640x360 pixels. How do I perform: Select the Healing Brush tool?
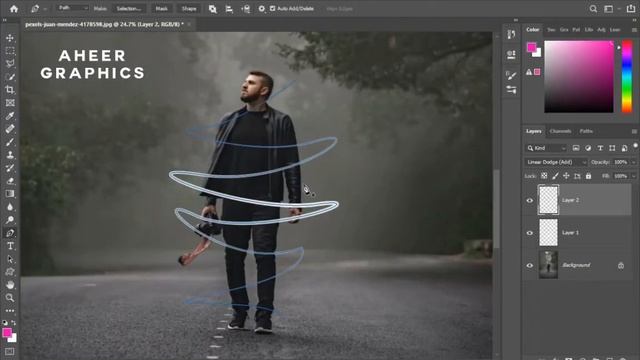pyautogui.click(x=10, y=129)
